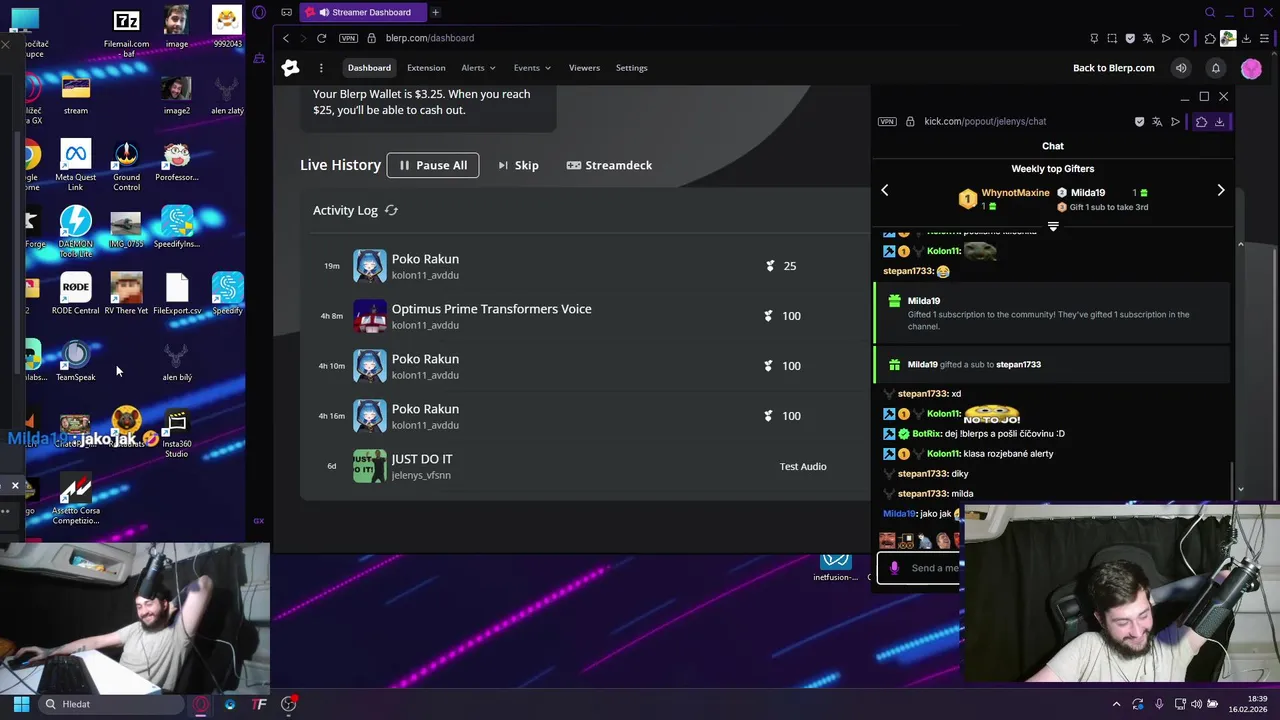
Task: Switch to the Dashboard tab
Action: 369,68
